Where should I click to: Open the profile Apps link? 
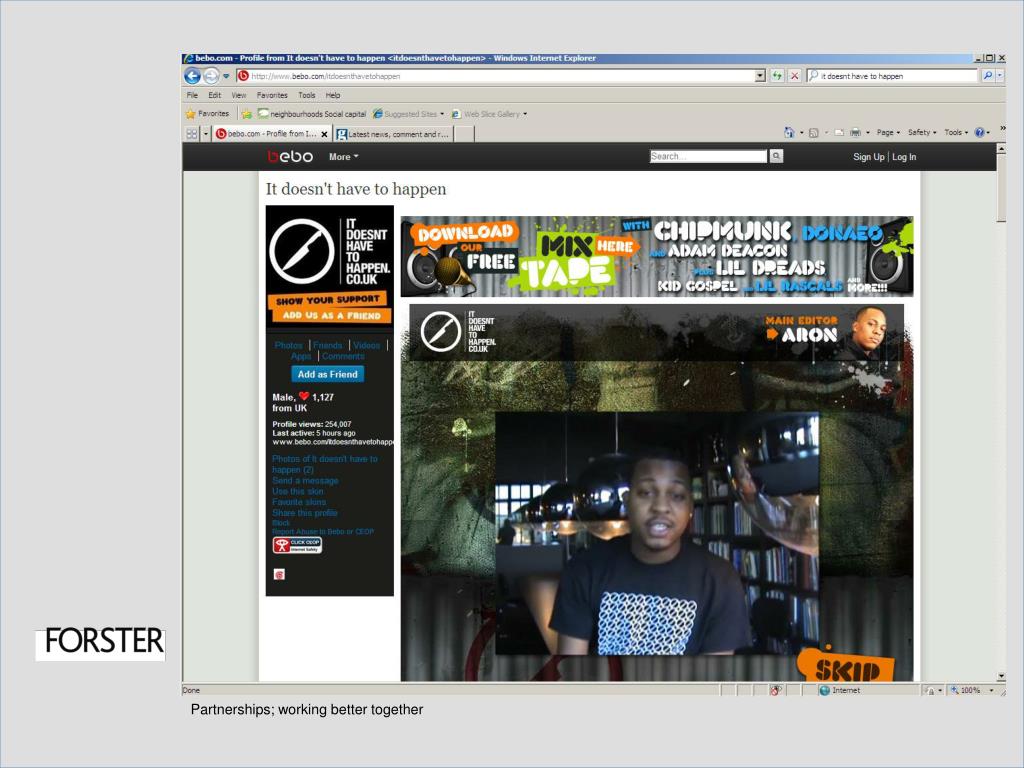point(301,357)
